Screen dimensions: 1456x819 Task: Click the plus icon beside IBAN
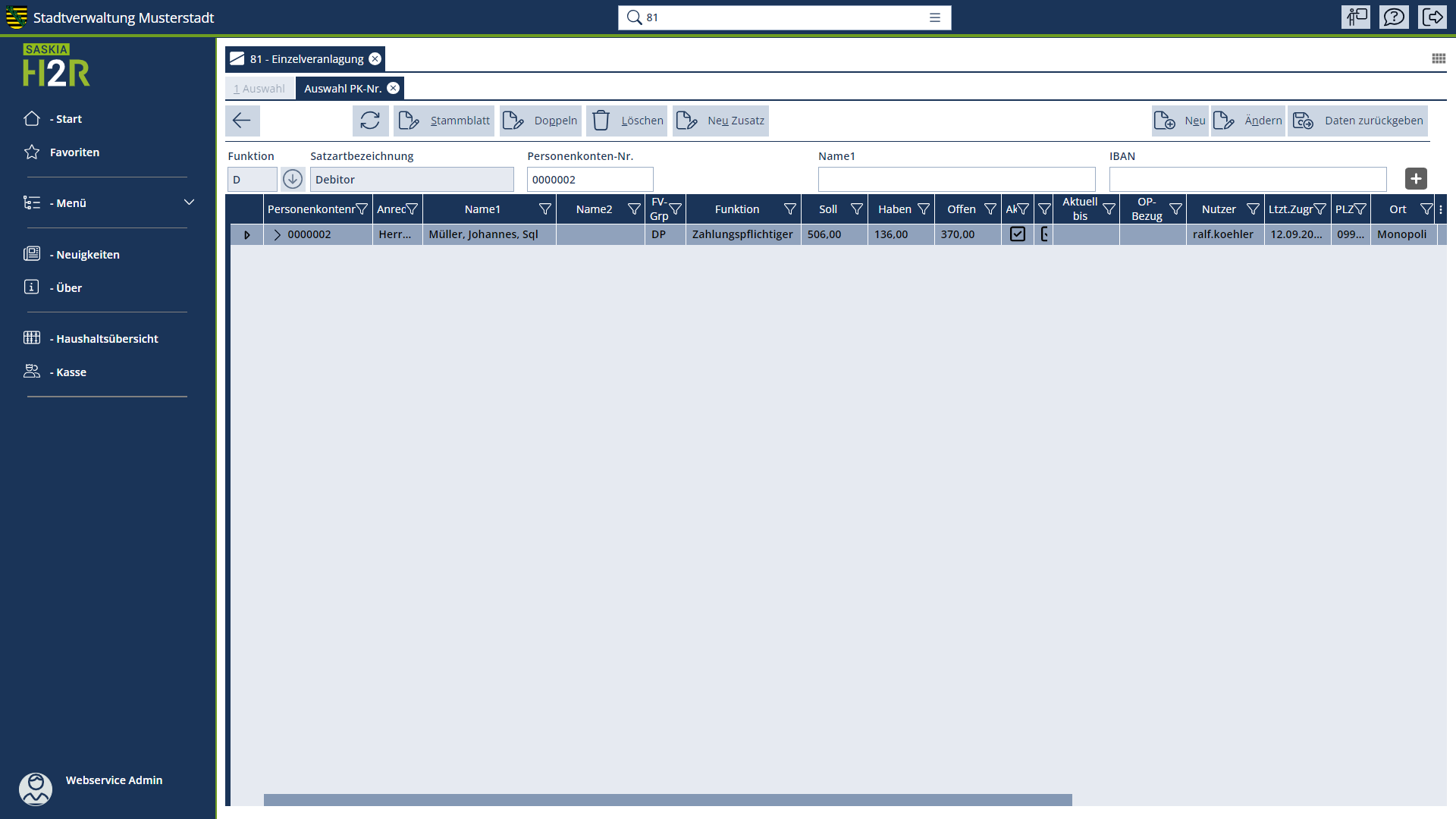pos(1415,179)
